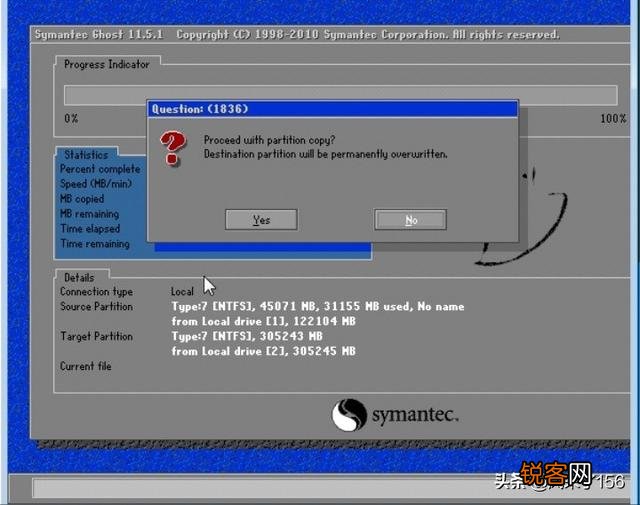Image resolution: width=640 pixels, height=505 pixels.
Task: Click the 'MB remaining' label
Action: click(89, 214)
